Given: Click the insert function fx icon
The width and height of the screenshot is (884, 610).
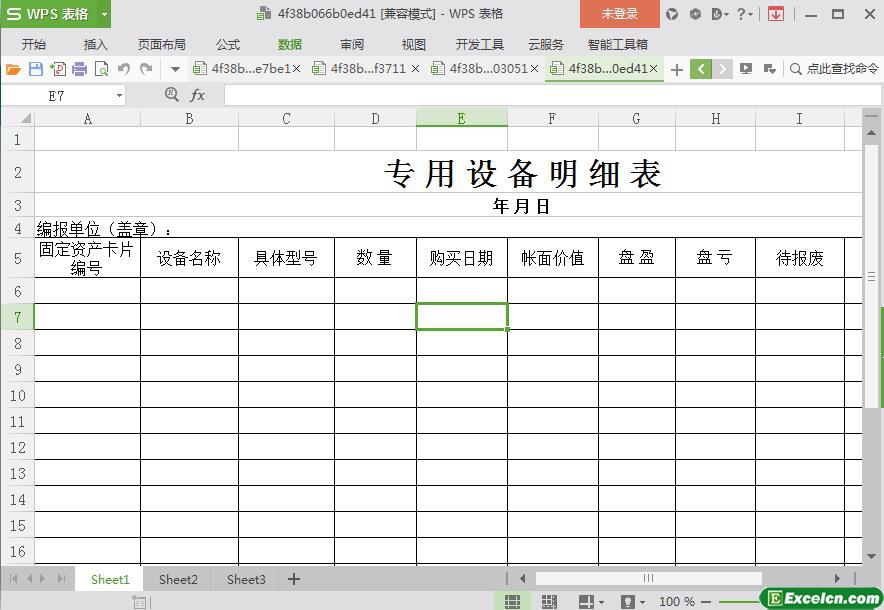Looking at the screenshot, I should click(x=198, y=95).
